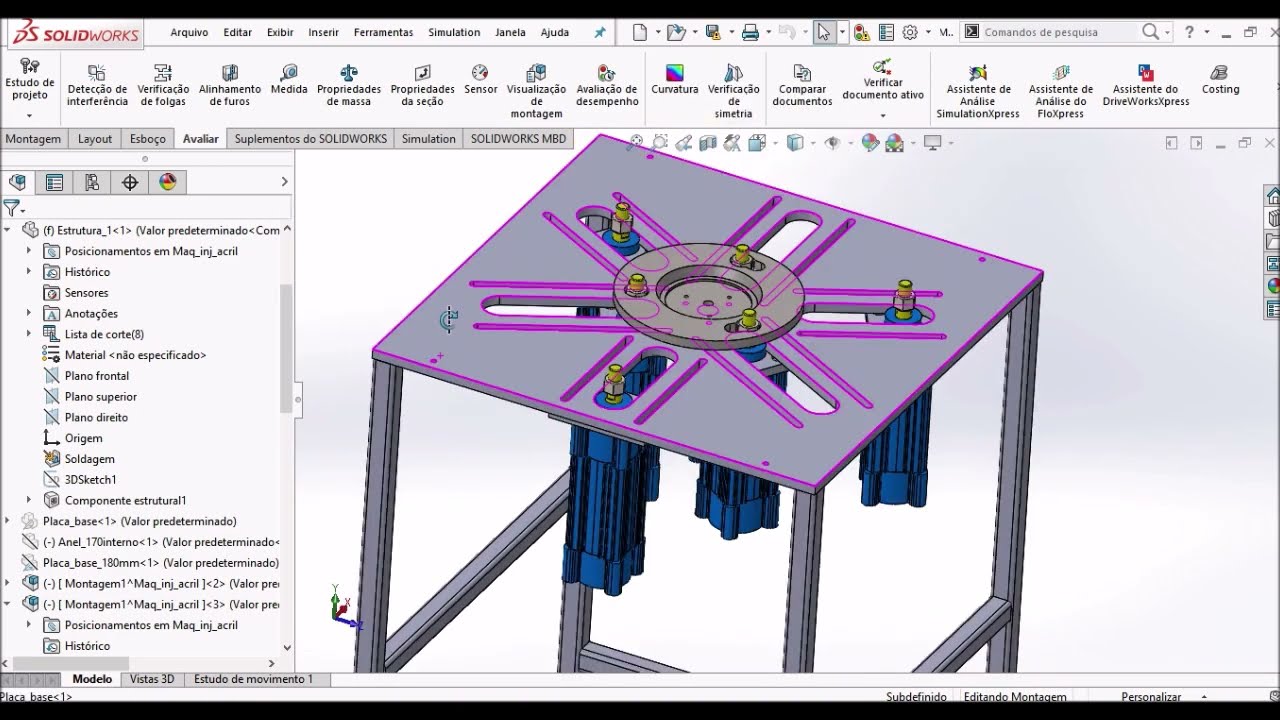Screen dimensions: 1280x720
Task: Click Personalizar in the status bar
Action: pos(1151,697)
